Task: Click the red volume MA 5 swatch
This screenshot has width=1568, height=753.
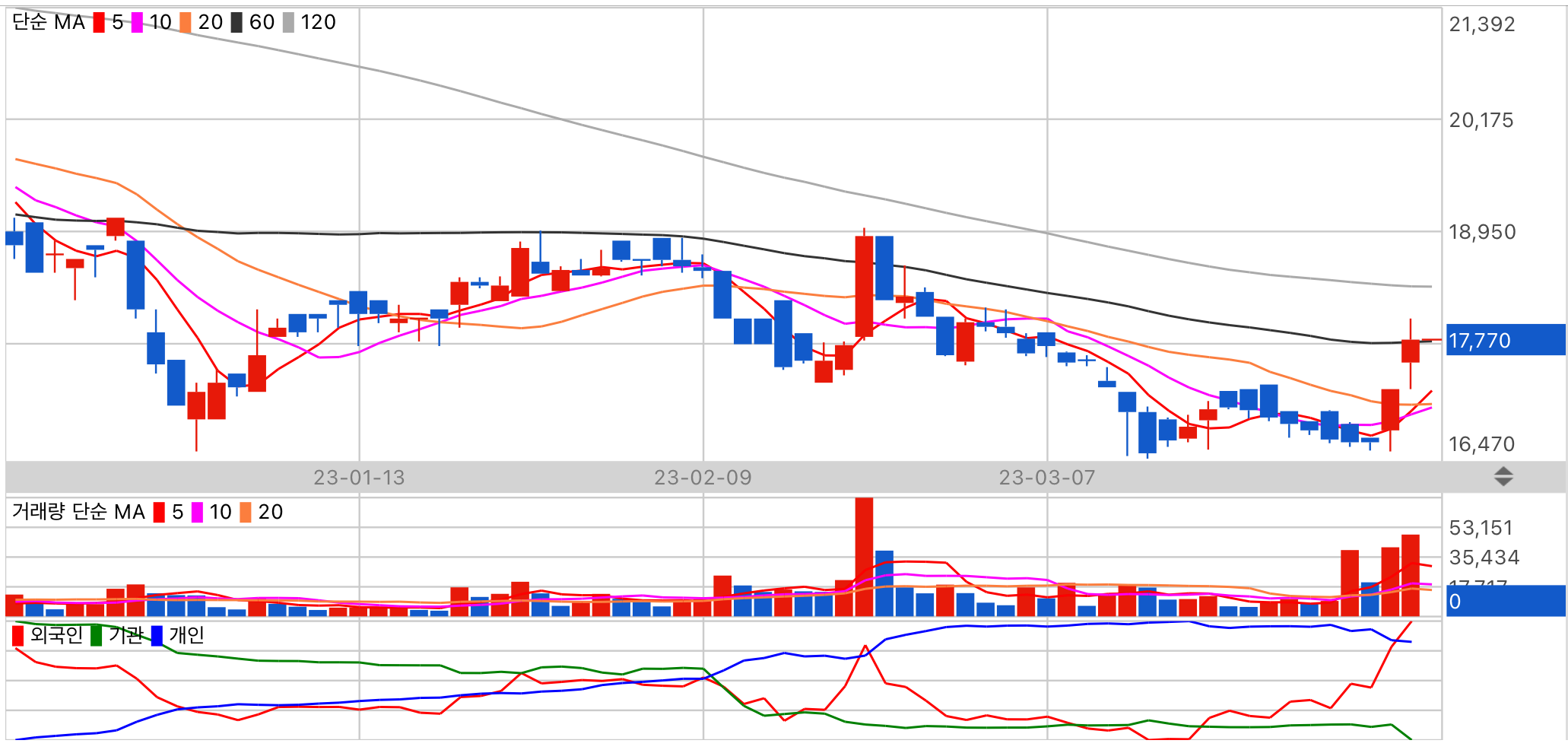Action: pyautogui.click(x=159, y=513)
